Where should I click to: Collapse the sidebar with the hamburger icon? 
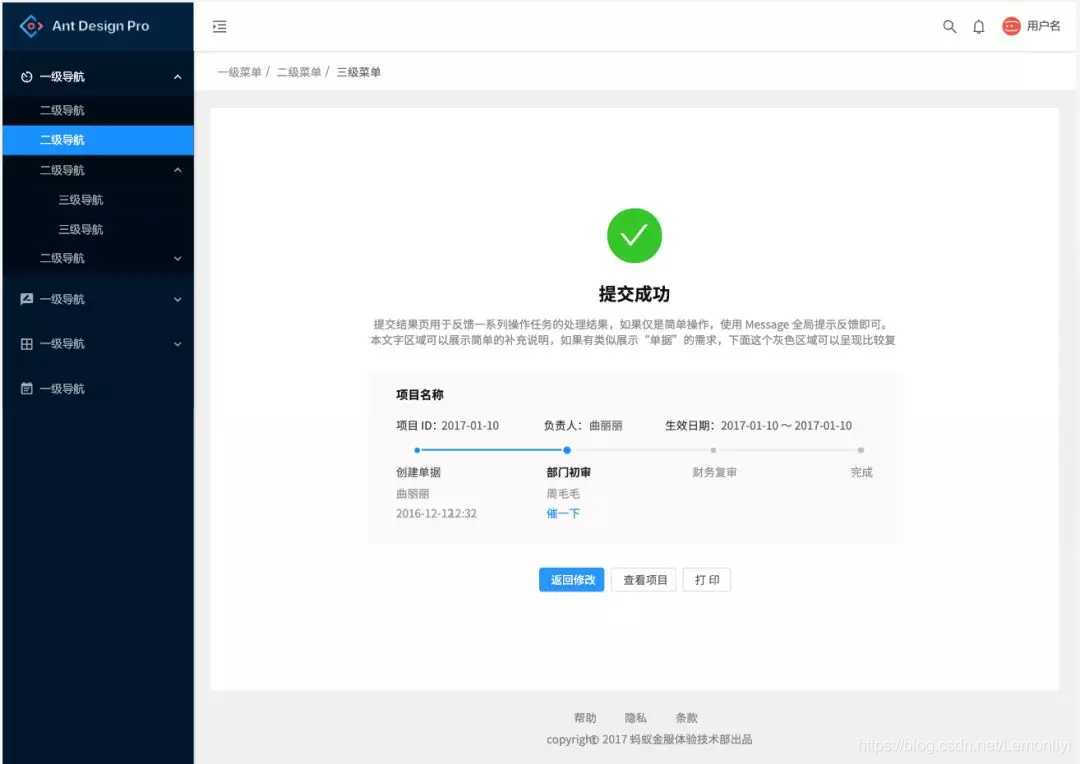point(220,26)
